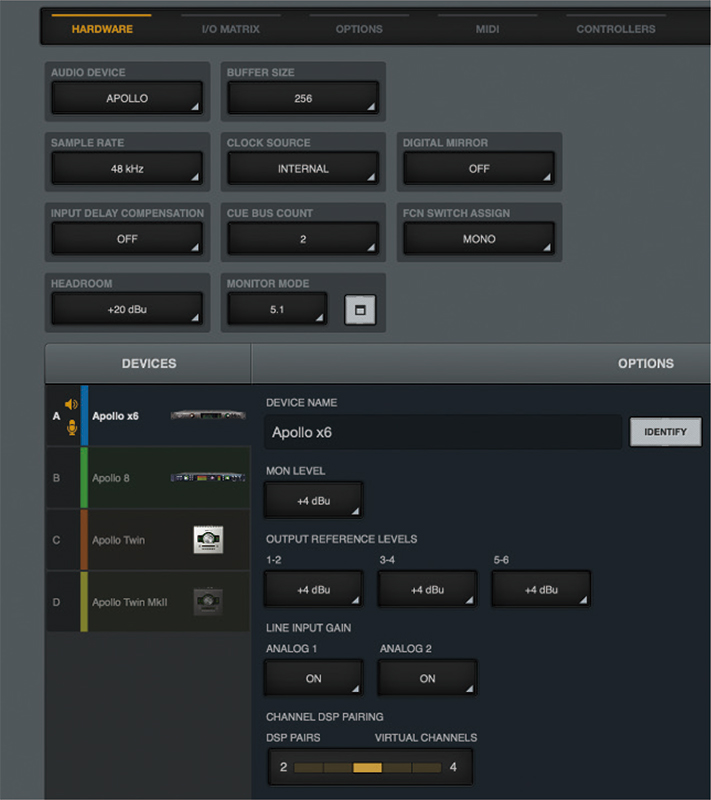This screenshot has height=800, width=711.
Task: Open the Audio Device dropdown showing APOLLO
Action: 127,98
